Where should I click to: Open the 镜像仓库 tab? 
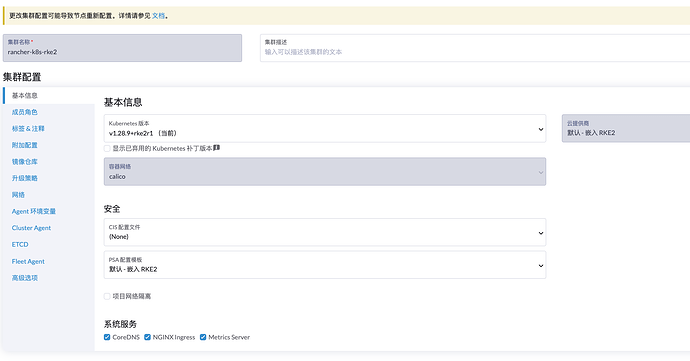pyautogui.click(x=25, y=162)
